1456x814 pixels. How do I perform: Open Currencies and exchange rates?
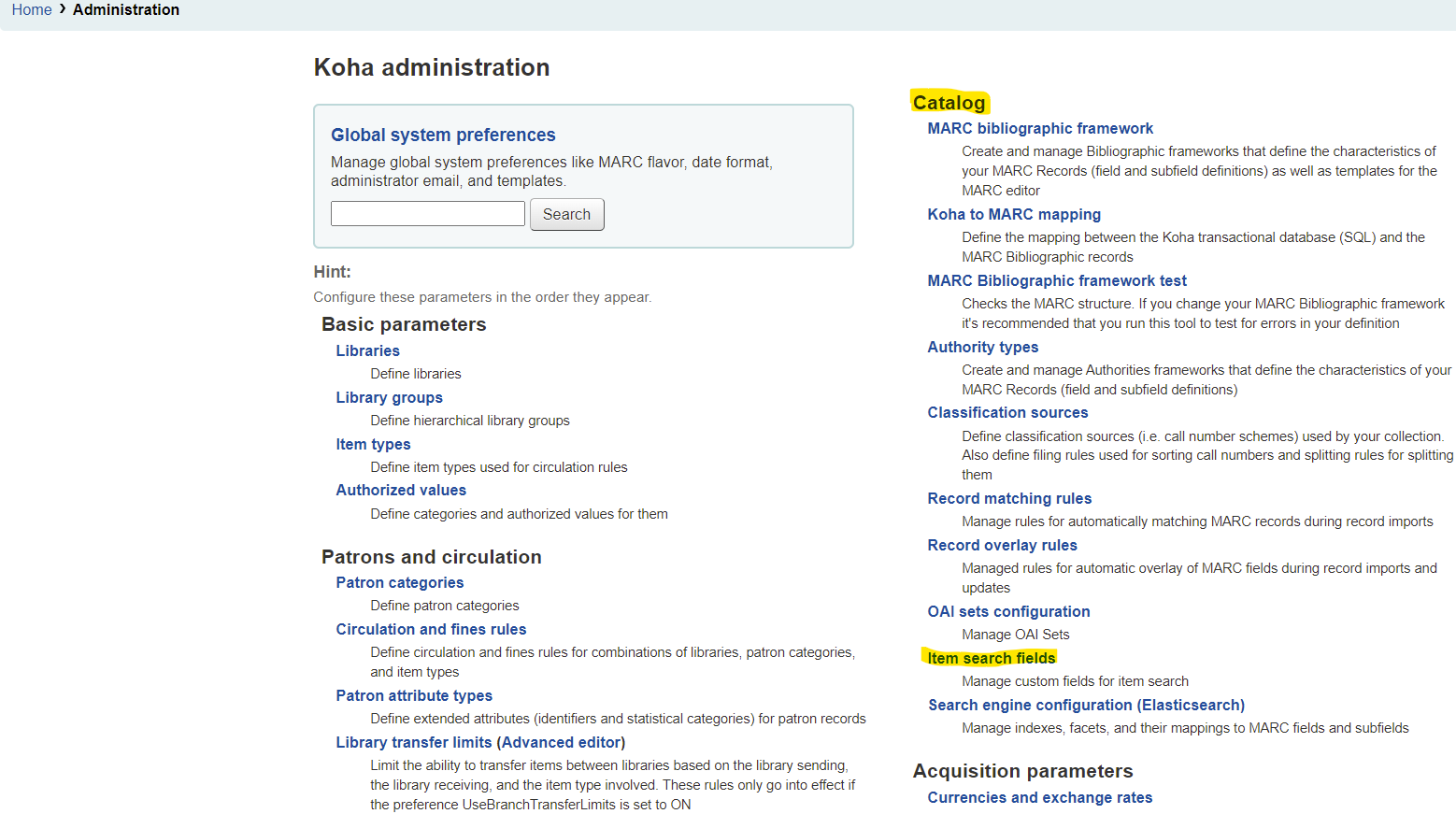point(1040,797)
